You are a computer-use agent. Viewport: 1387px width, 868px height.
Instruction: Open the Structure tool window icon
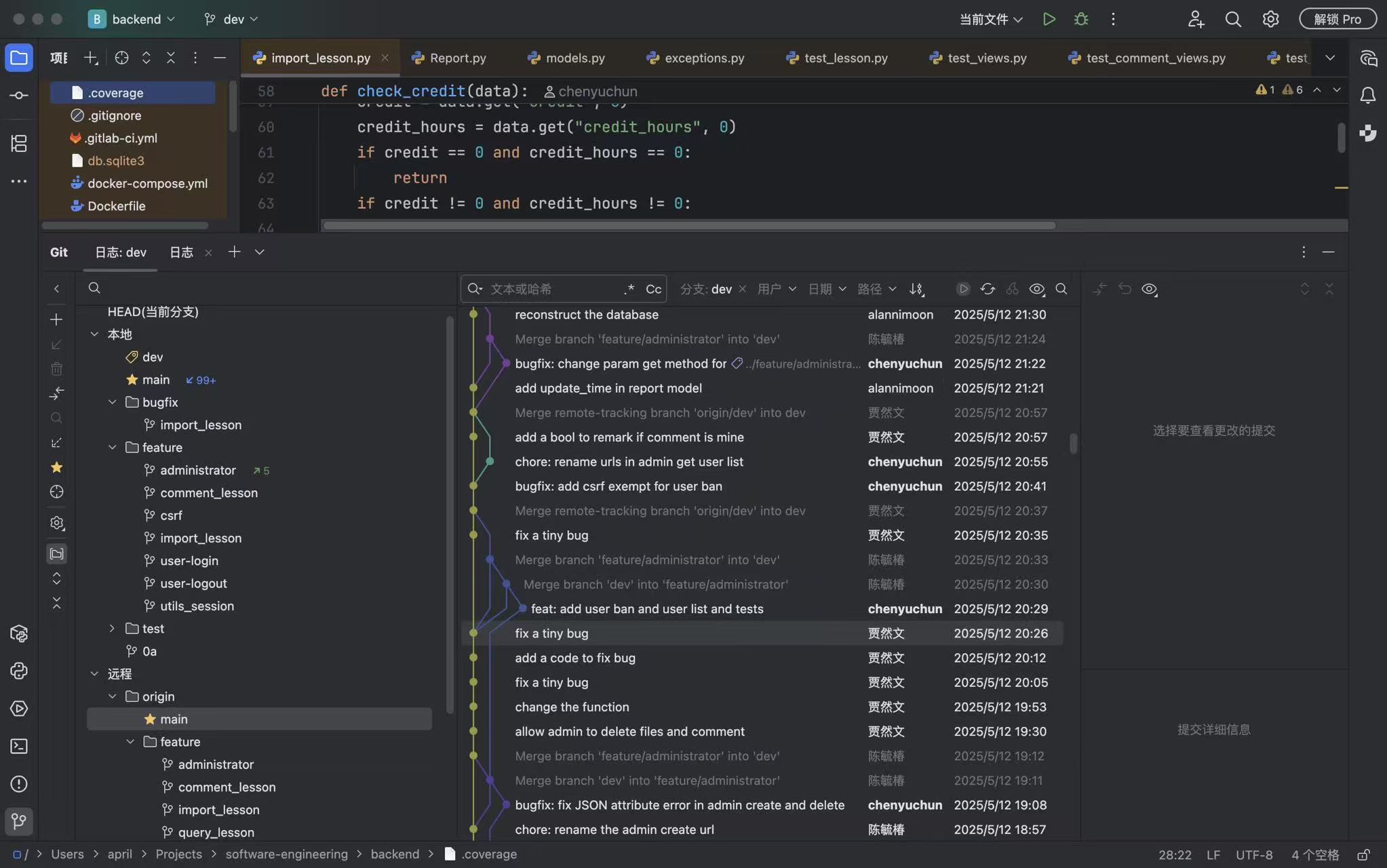pos(19,143)
